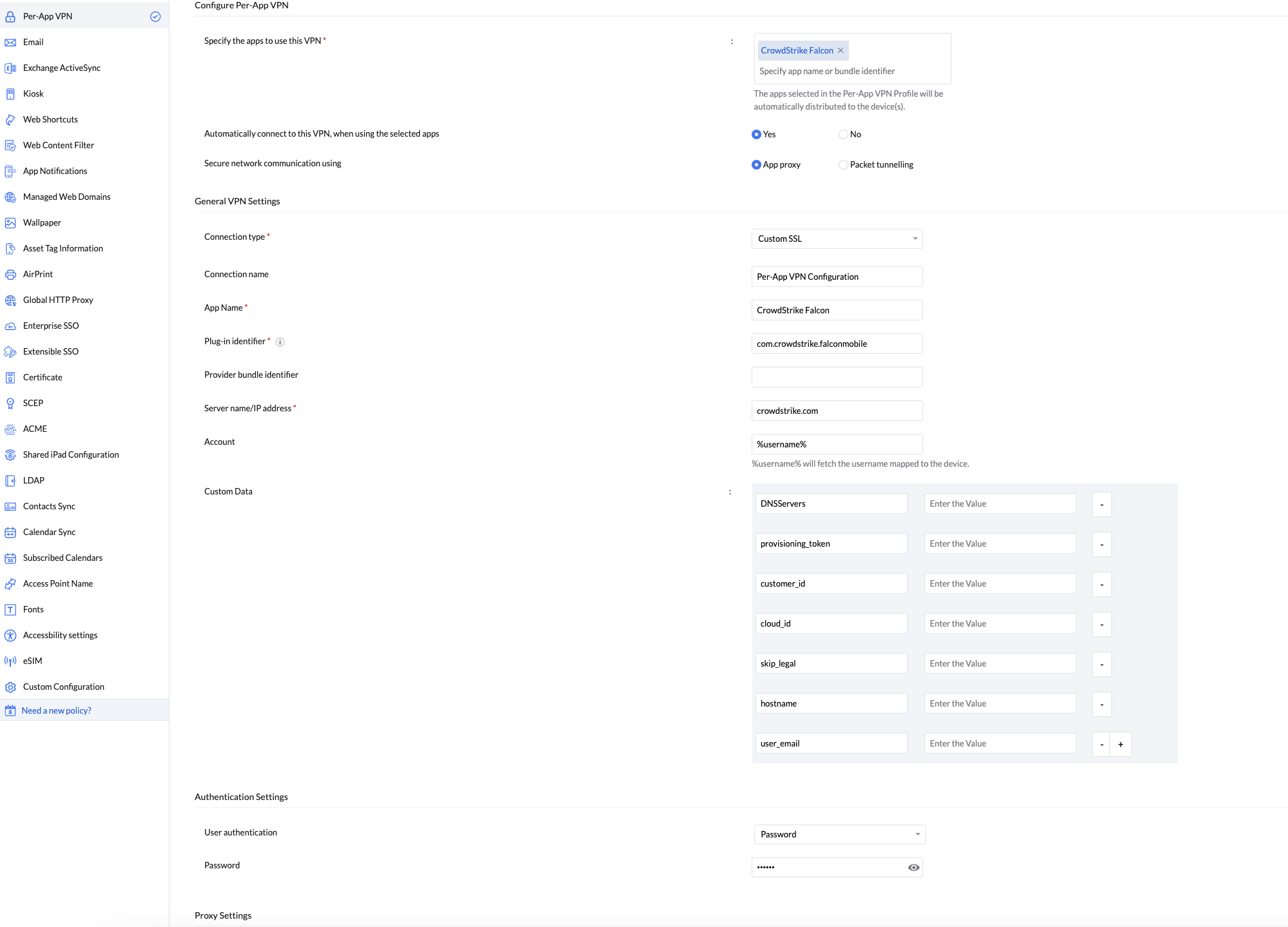The image size is (1288, 927).
Task: Select Packet tunnelling radio option
Action: tap(843, 165)
